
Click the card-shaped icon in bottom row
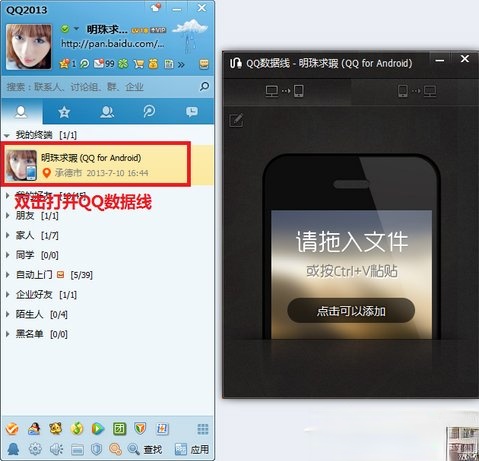pyautogui.click(x=78, y=450)
